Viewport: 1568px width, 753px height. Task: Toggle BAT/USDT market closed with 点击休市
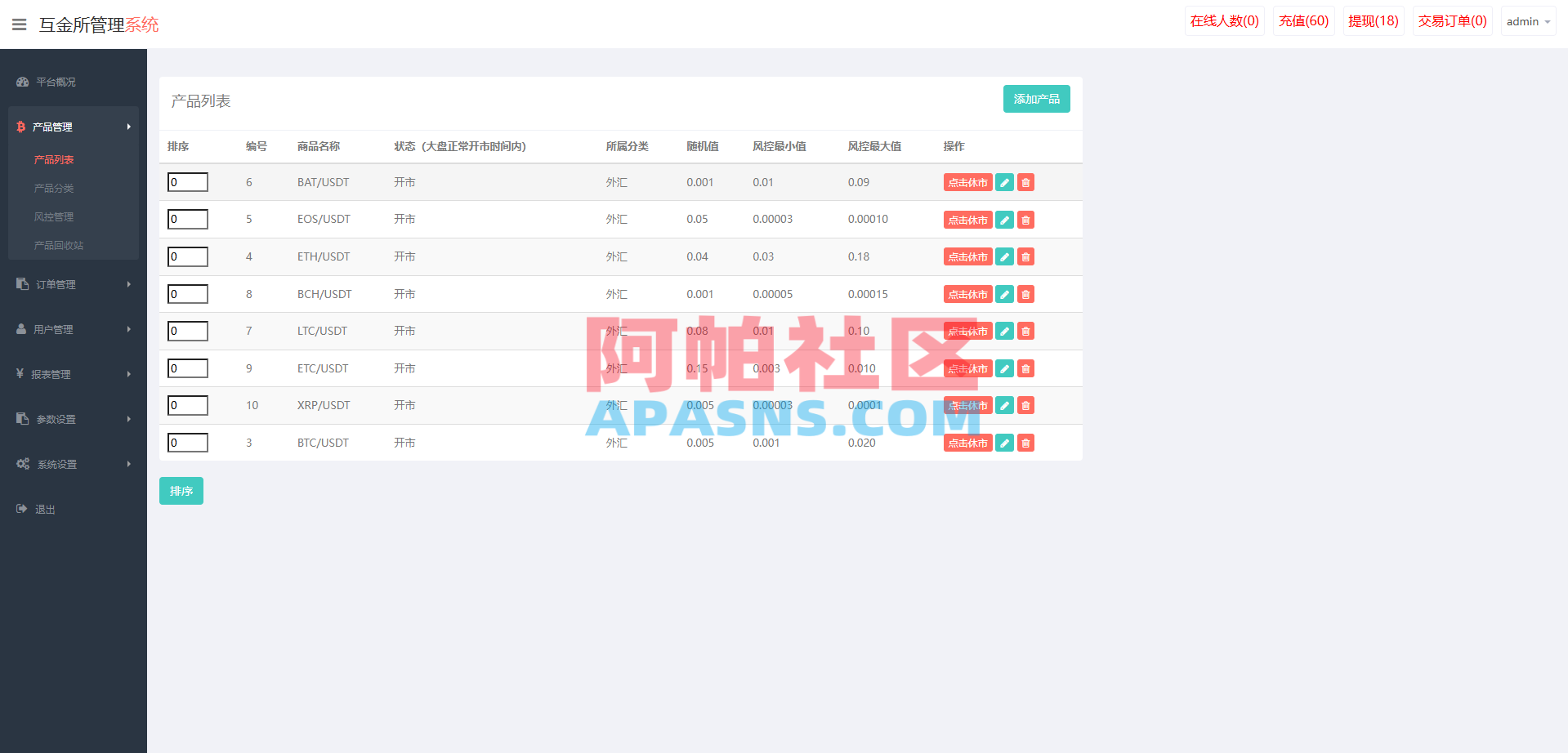click(967, 182)
